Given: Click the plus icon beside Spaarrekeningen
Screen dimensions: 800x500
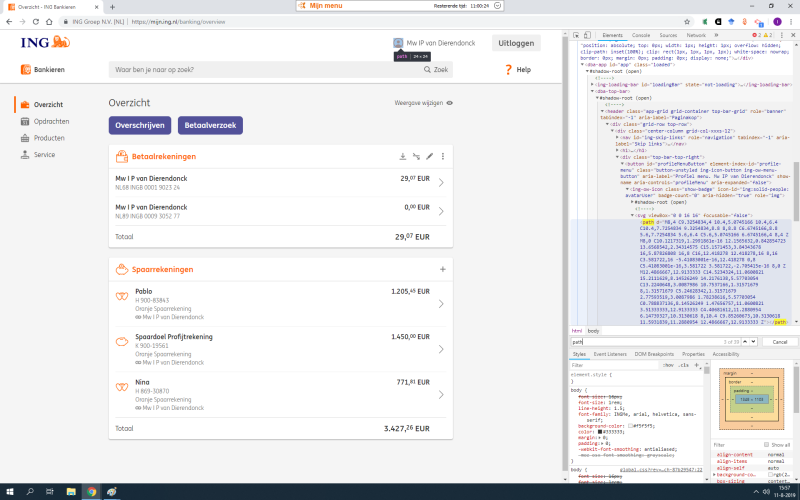Looking at the screenshot, I should click(x=443, y=269).
